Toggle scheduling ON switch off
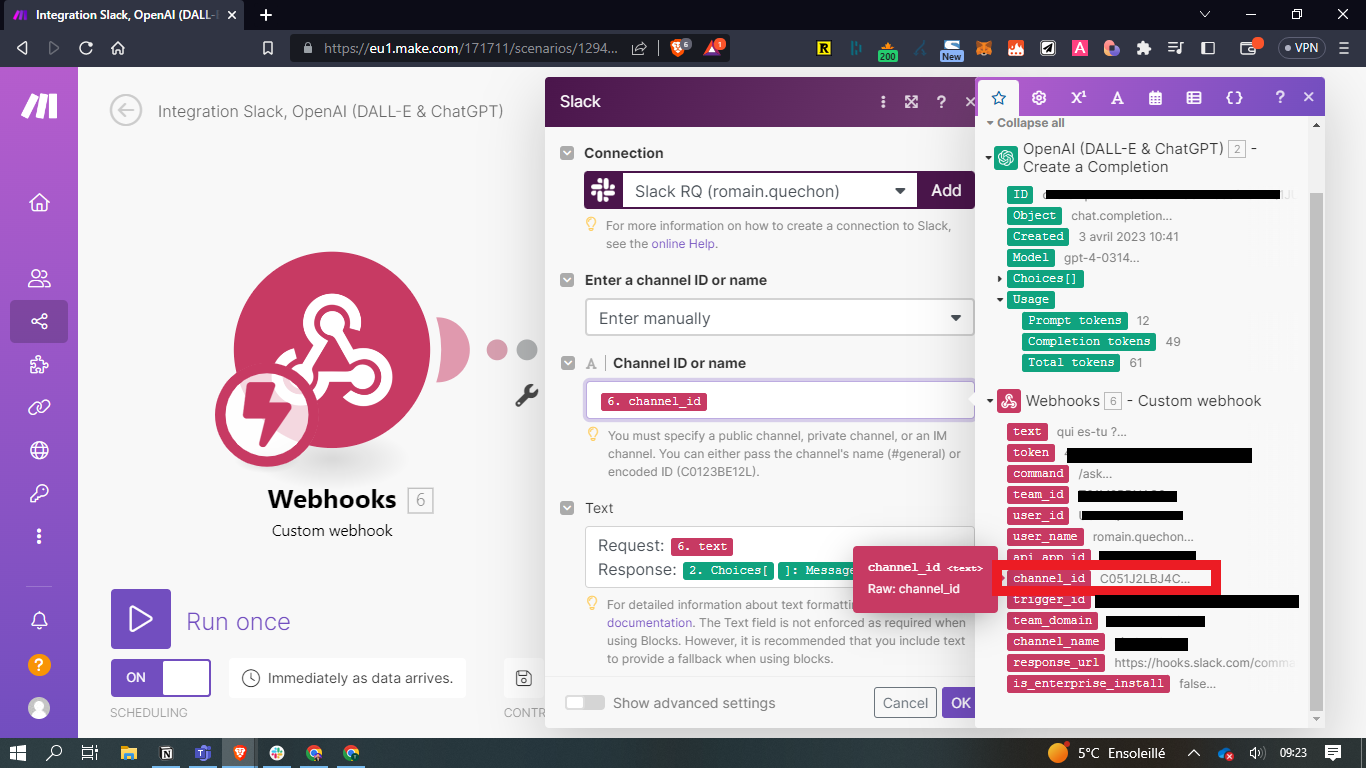1366x768 pixels. (x=160, y=678)
